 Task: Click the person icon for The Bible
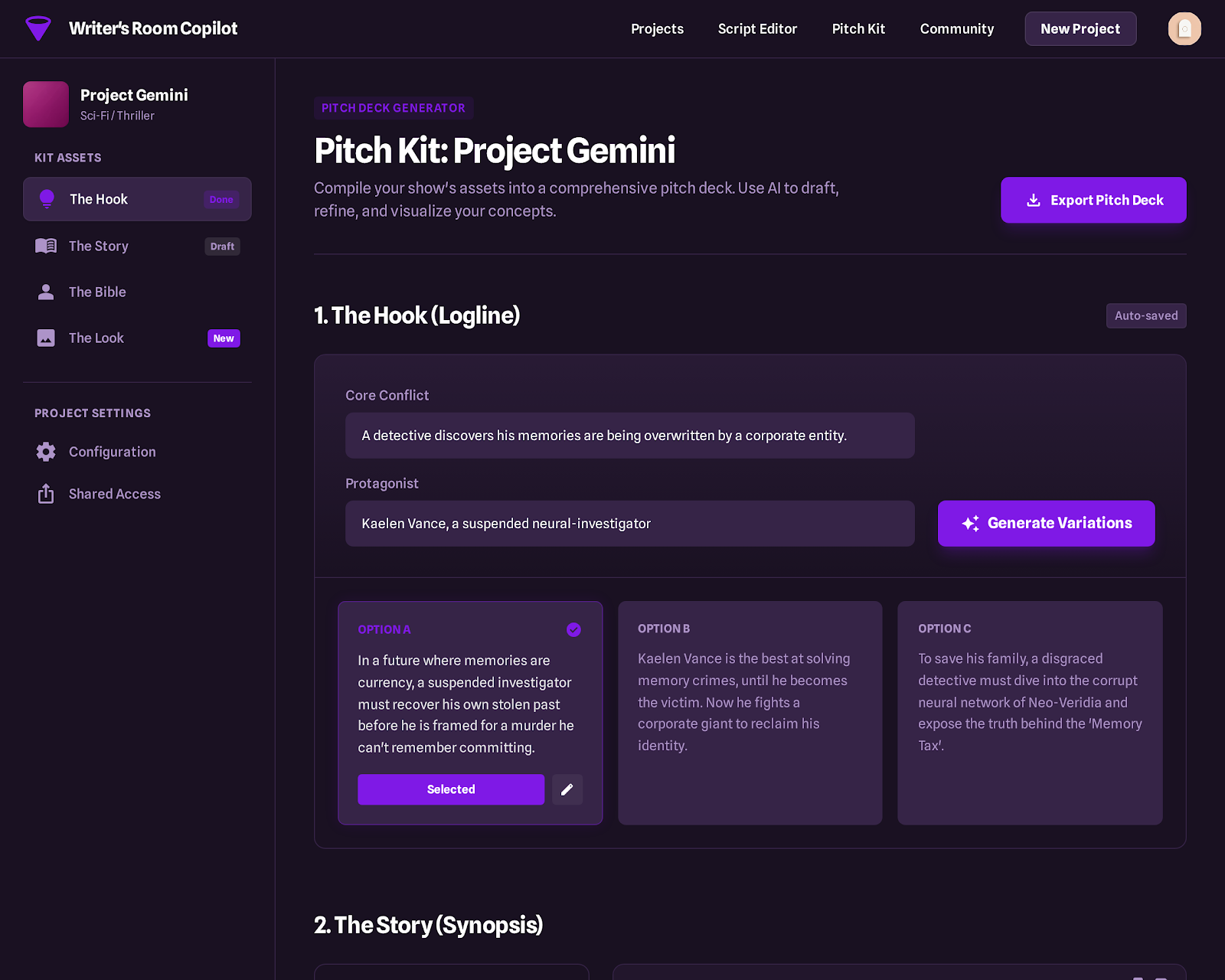(x=47, y=292)
